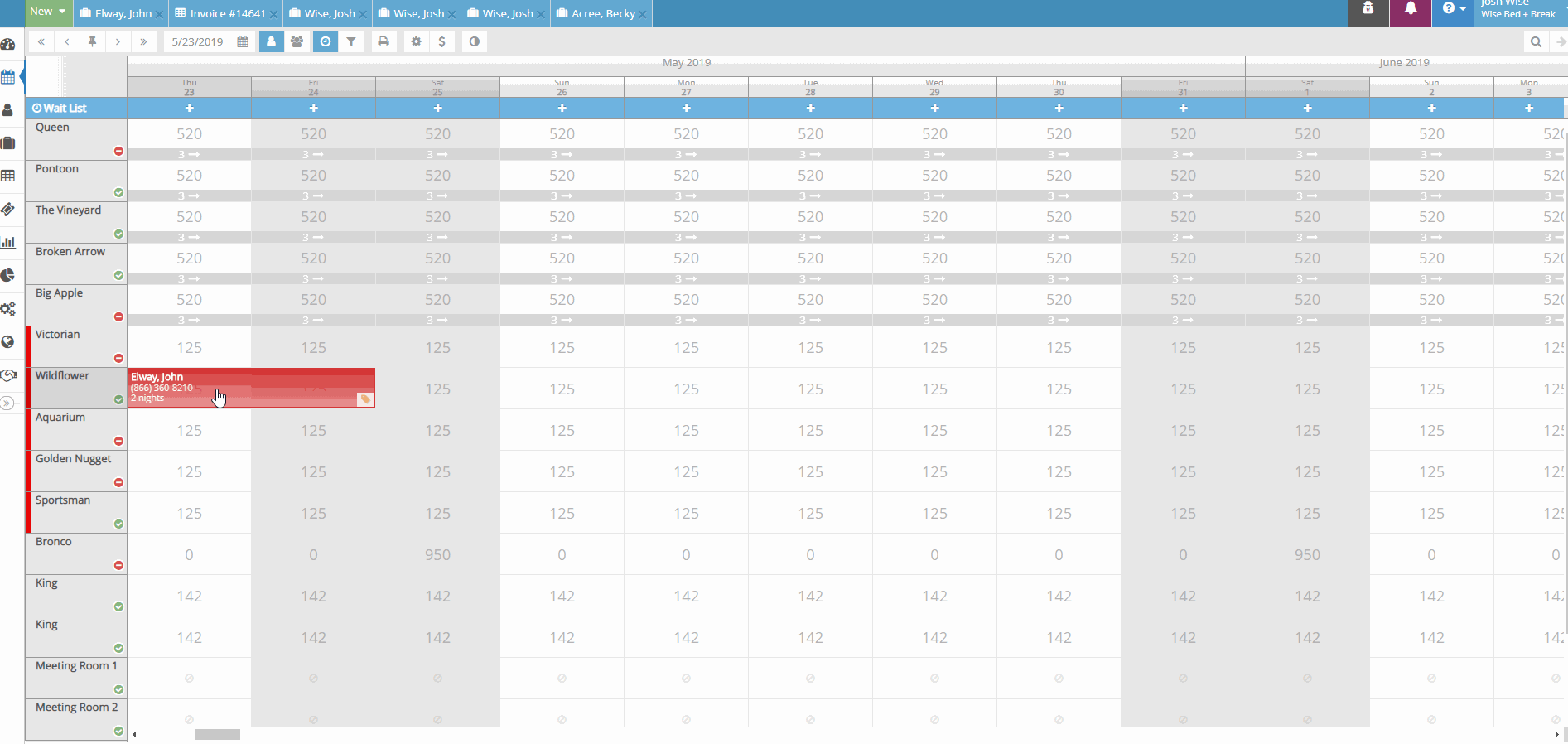1568x744 pixels.
Task: Toggle the green status check on Pontoon
Action: (118, 192)
